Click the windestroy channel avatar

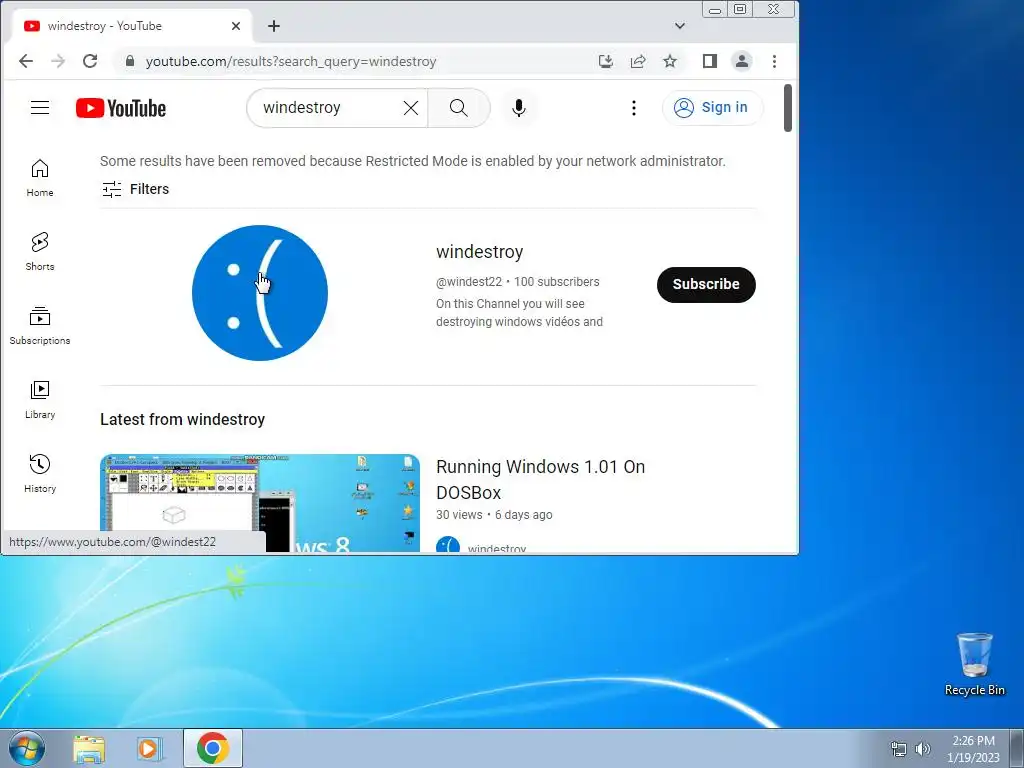[260, 293]
